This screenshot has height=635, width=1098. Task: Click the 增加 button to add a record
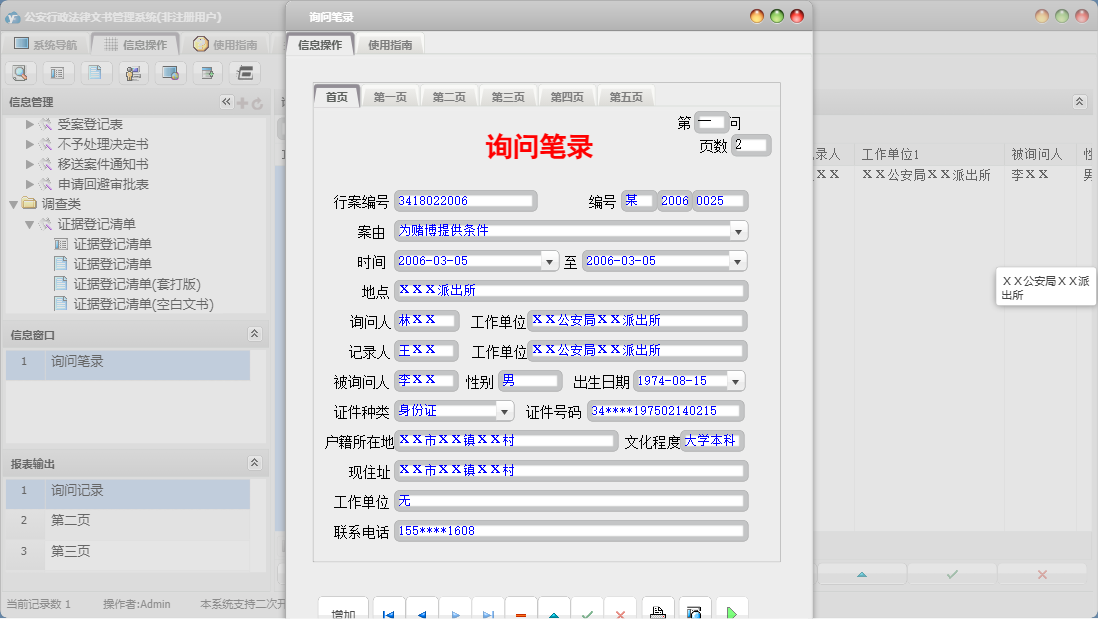(x=343, y=612)
